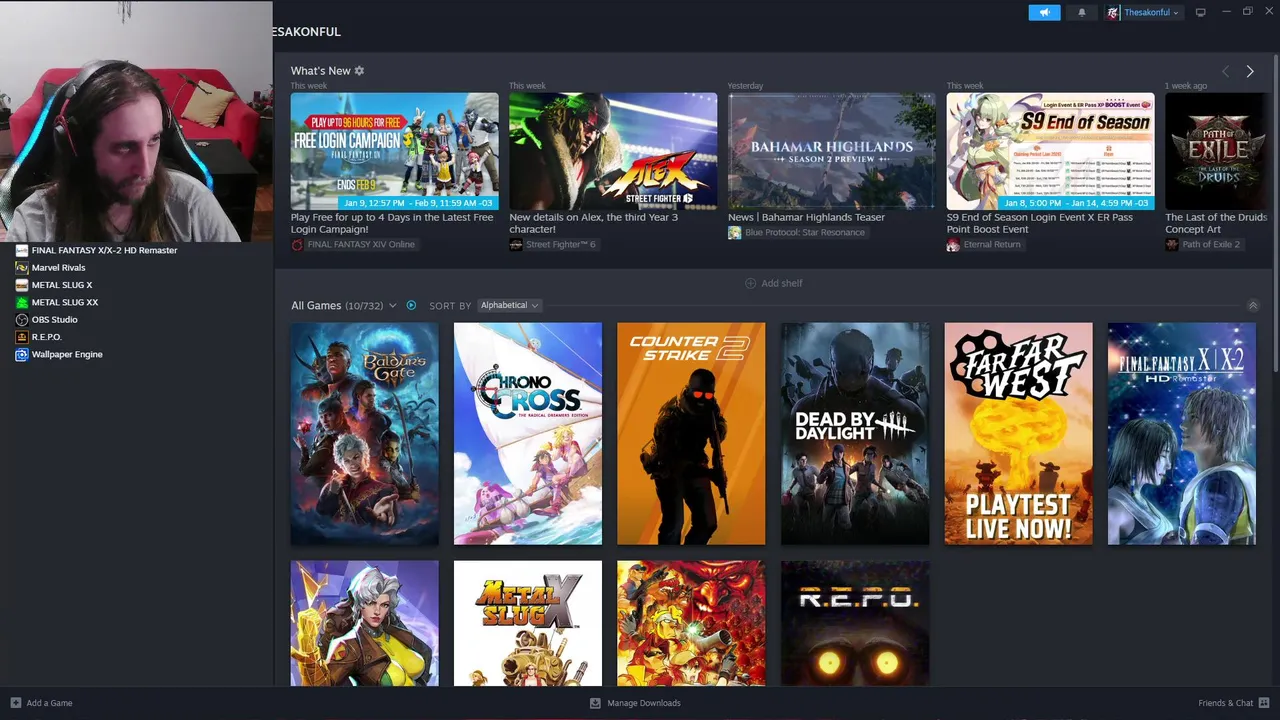Open Path of Exile Druids concept art news
Screen dimensions: 1280x720
click(1218, 151)
